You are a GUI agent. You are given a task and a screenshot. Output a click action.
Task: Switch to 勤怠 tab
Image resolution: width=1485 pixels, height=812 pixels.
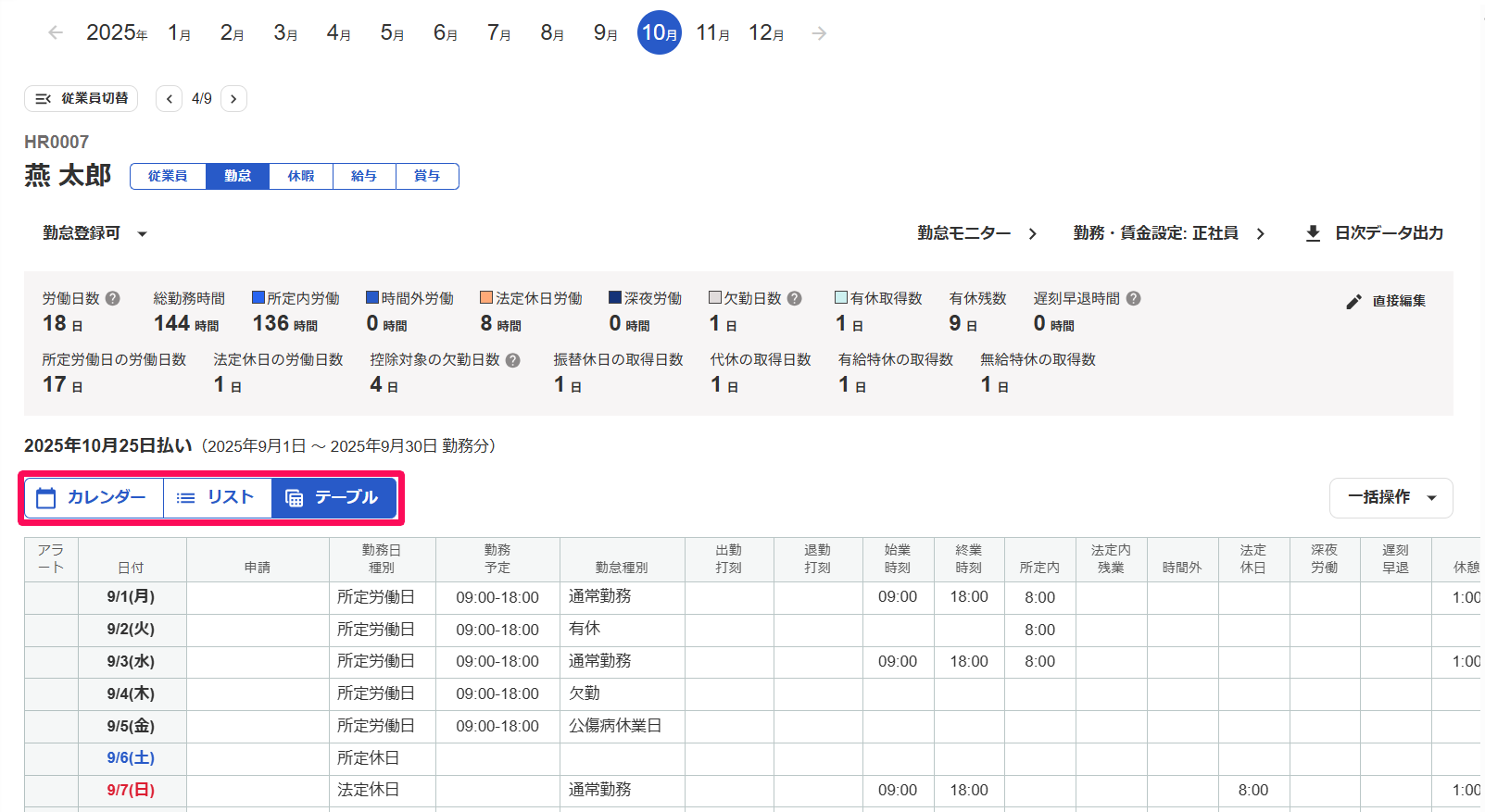pyautogui.click(x=237, y=176)
